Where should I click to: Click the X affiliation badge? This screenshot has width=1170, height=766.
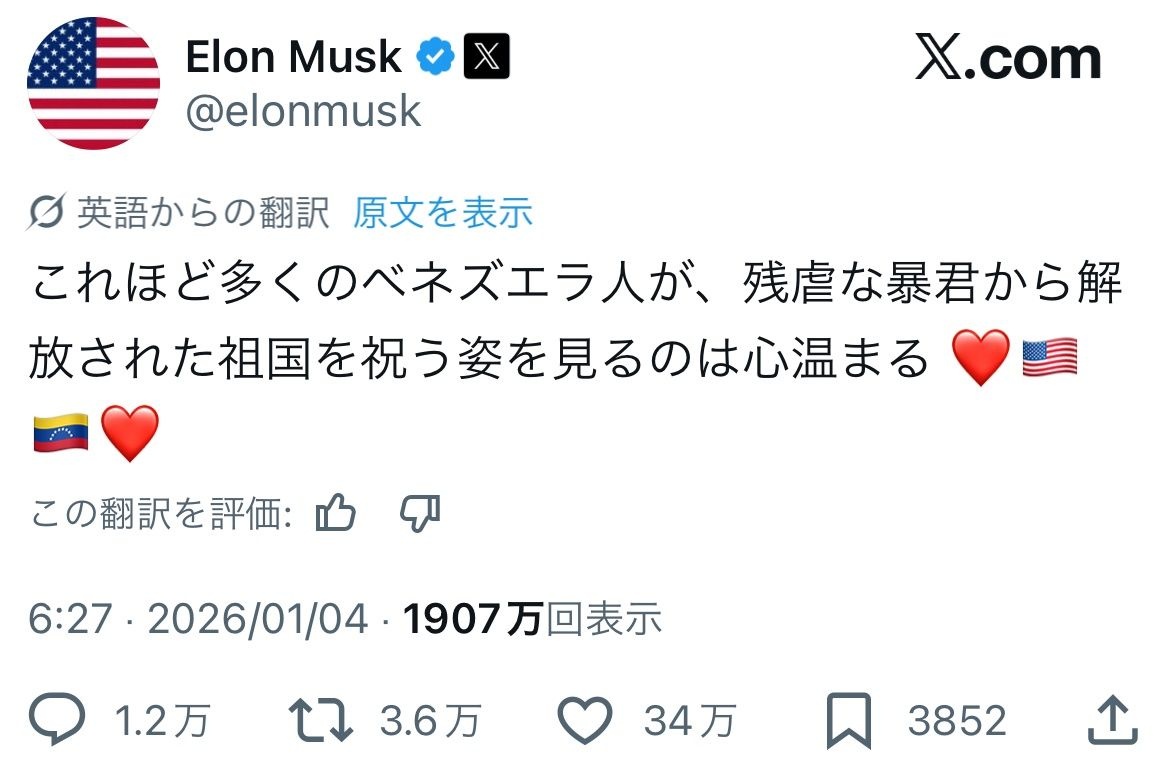coord(487,58)
